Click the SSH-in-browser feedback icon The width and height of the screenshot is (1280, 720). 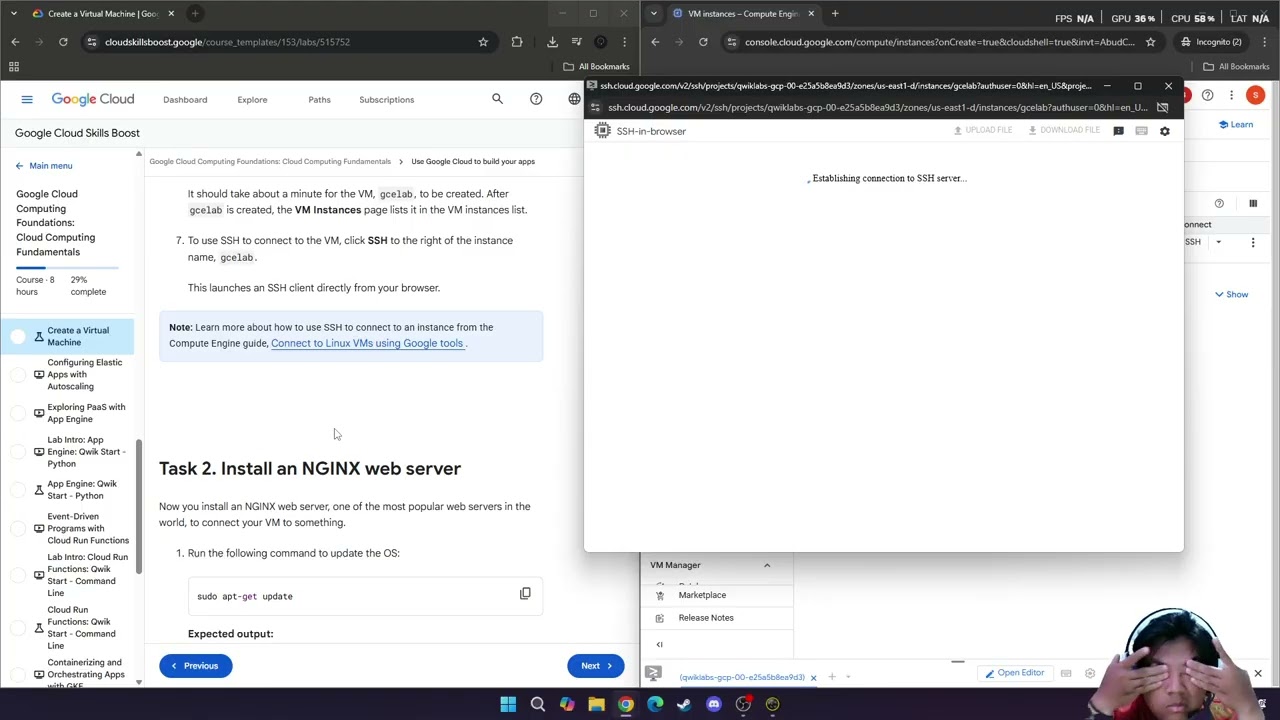click(1118, 131)
